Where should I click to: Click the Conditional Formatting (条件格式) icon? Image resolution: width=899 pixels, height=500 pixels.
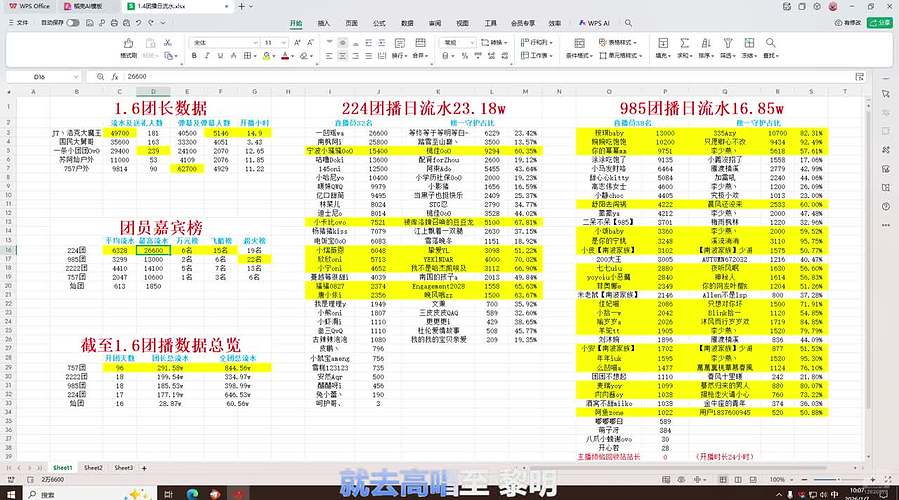point(579,44)
